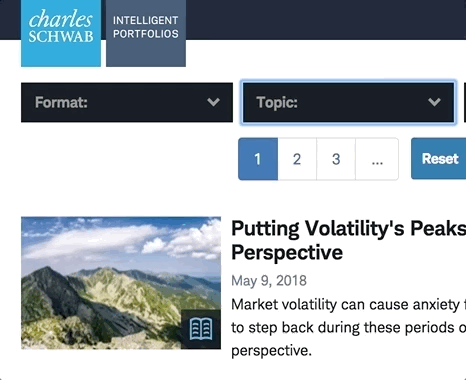466x380 pixels.
Task: Click the May 9, 2018 date text
Action: (x=269, y=281)
